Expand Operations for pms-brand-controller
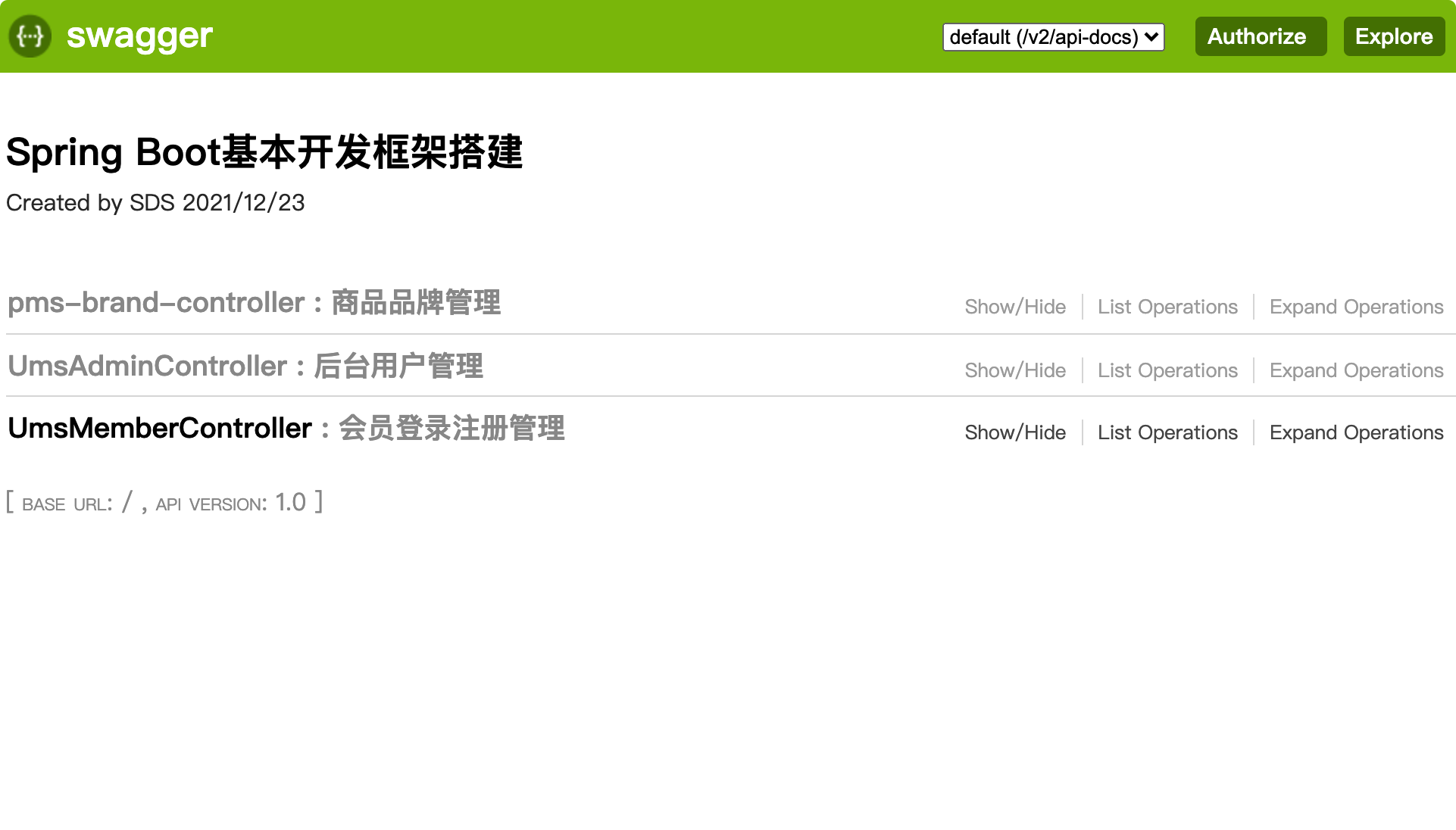The height and width of the screenshot is (830, 1456). pos(1356,307)
